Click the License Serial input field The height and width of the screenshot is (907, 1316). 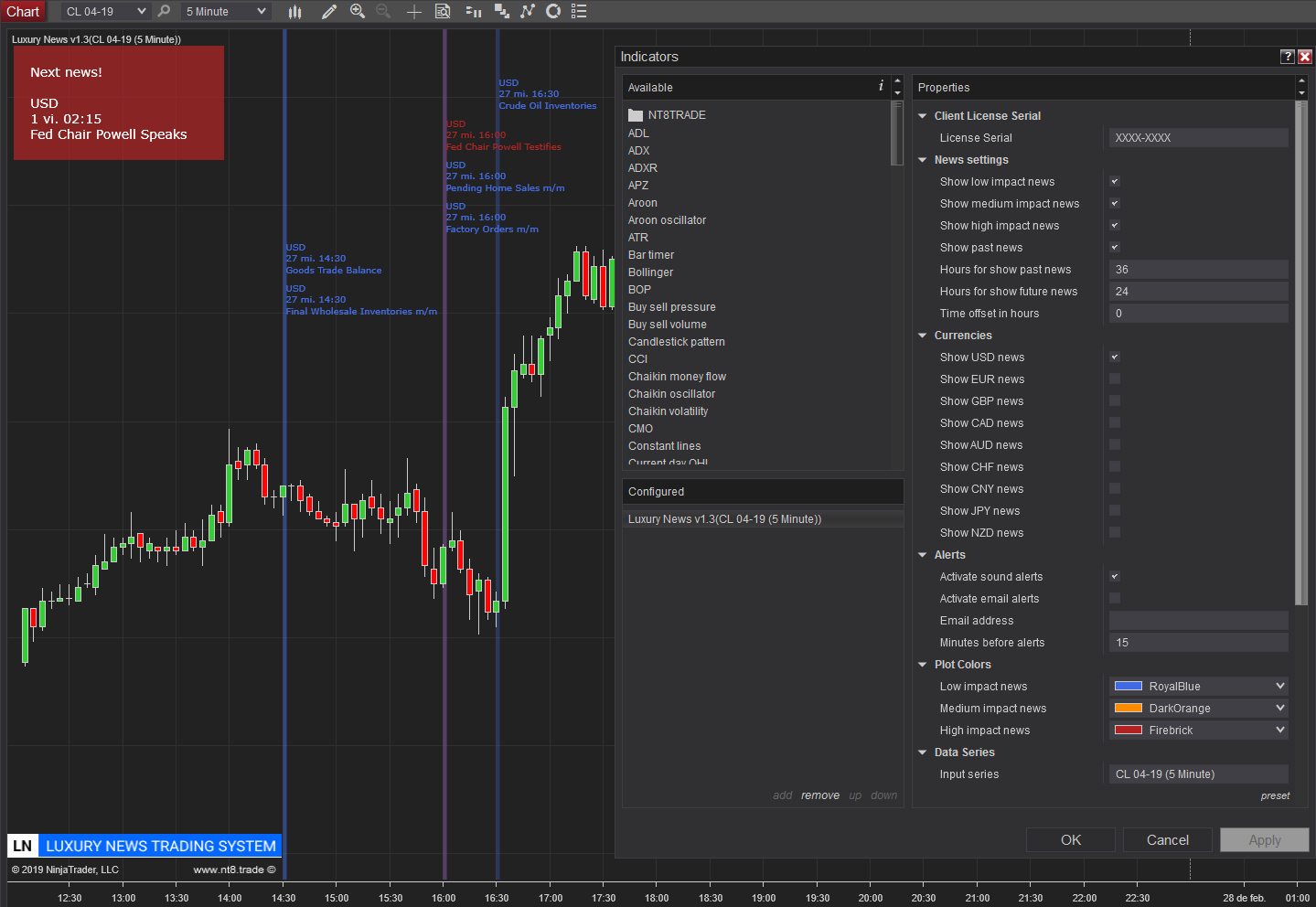point(1198,138)
